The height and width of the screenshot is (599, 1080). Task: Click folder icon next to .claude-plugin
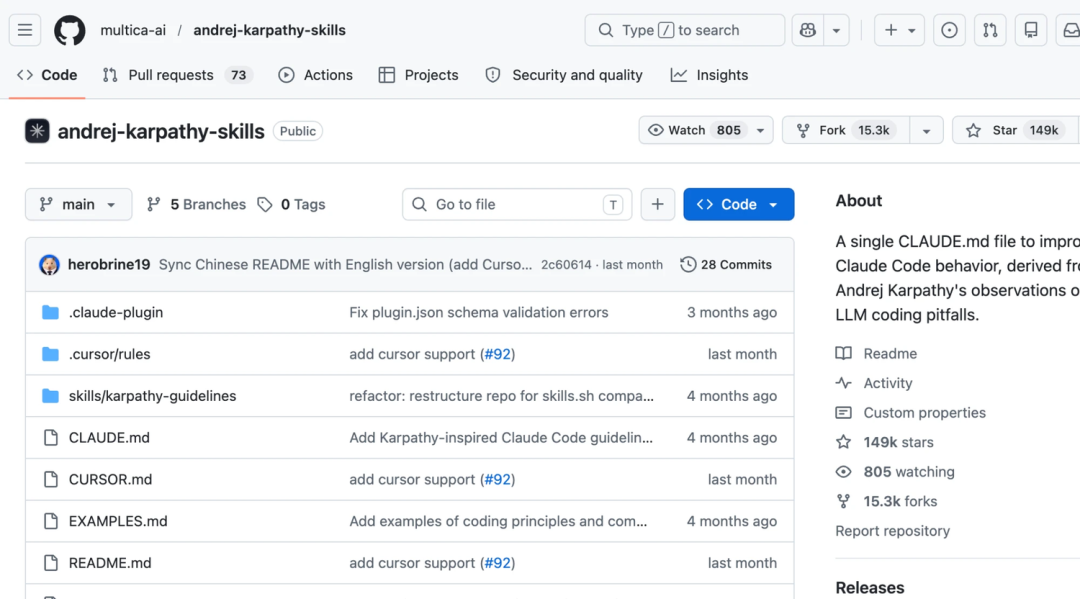pos(50,313)
